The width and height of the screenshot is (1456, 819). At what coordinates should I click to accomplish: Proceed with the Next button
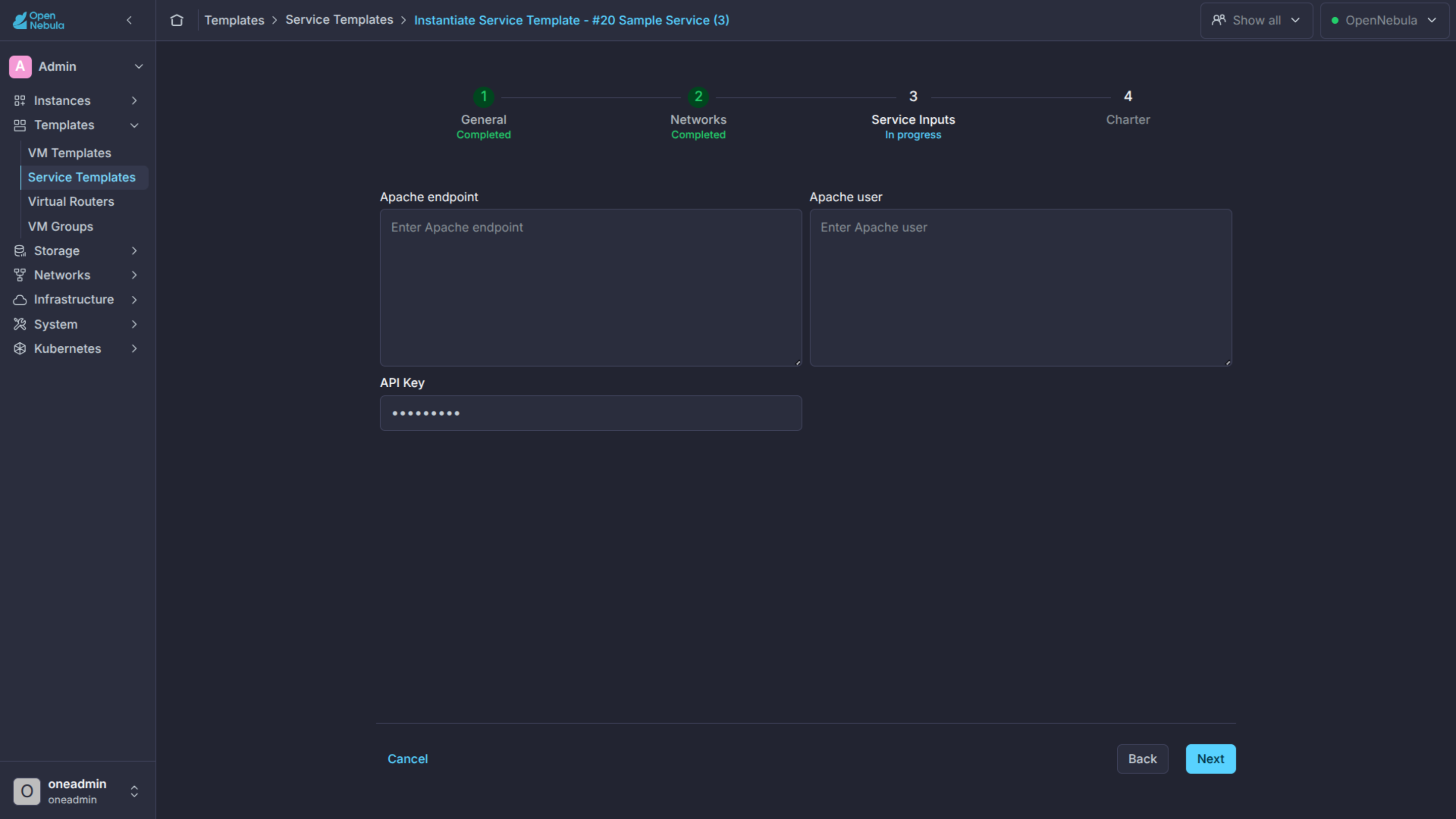(1211, 759)
